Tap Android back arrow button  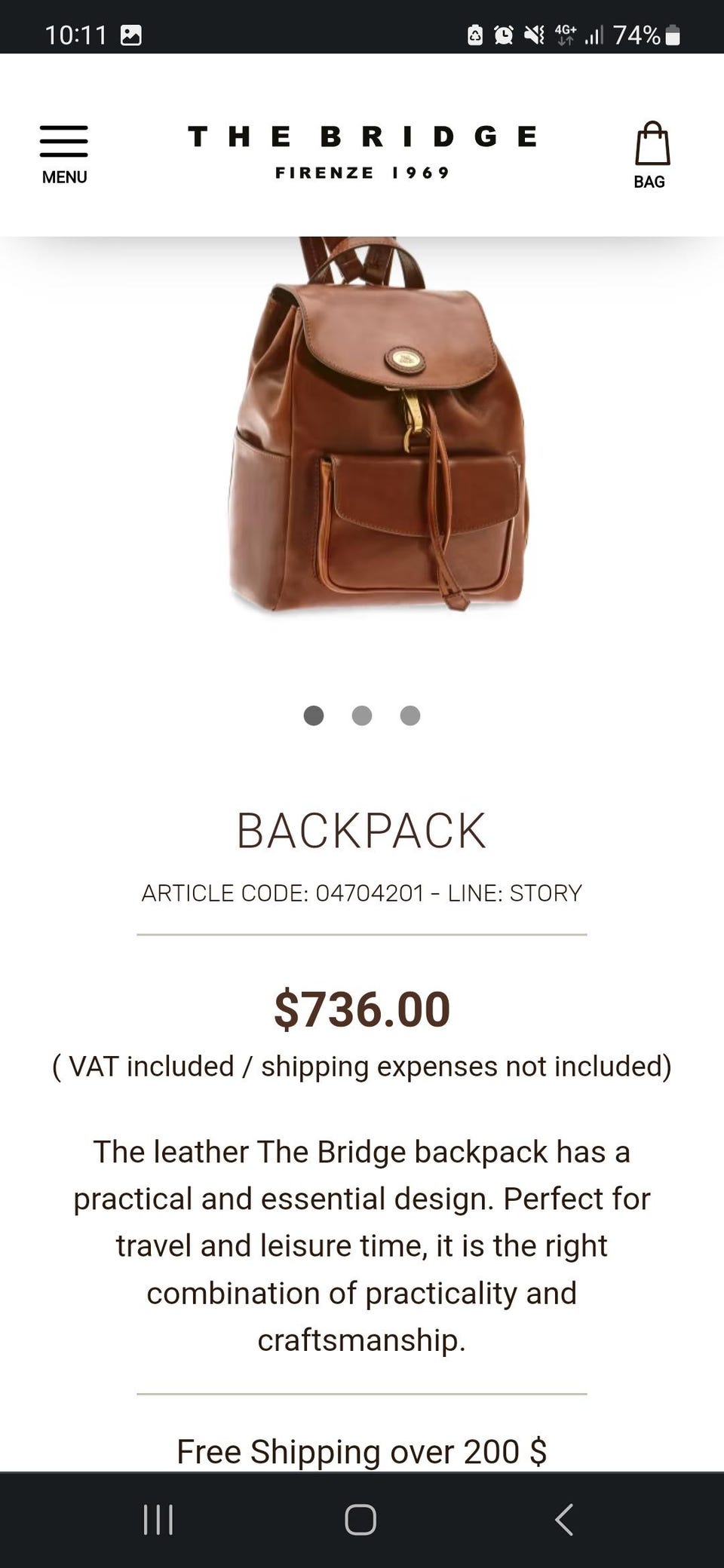[564, 1519]
